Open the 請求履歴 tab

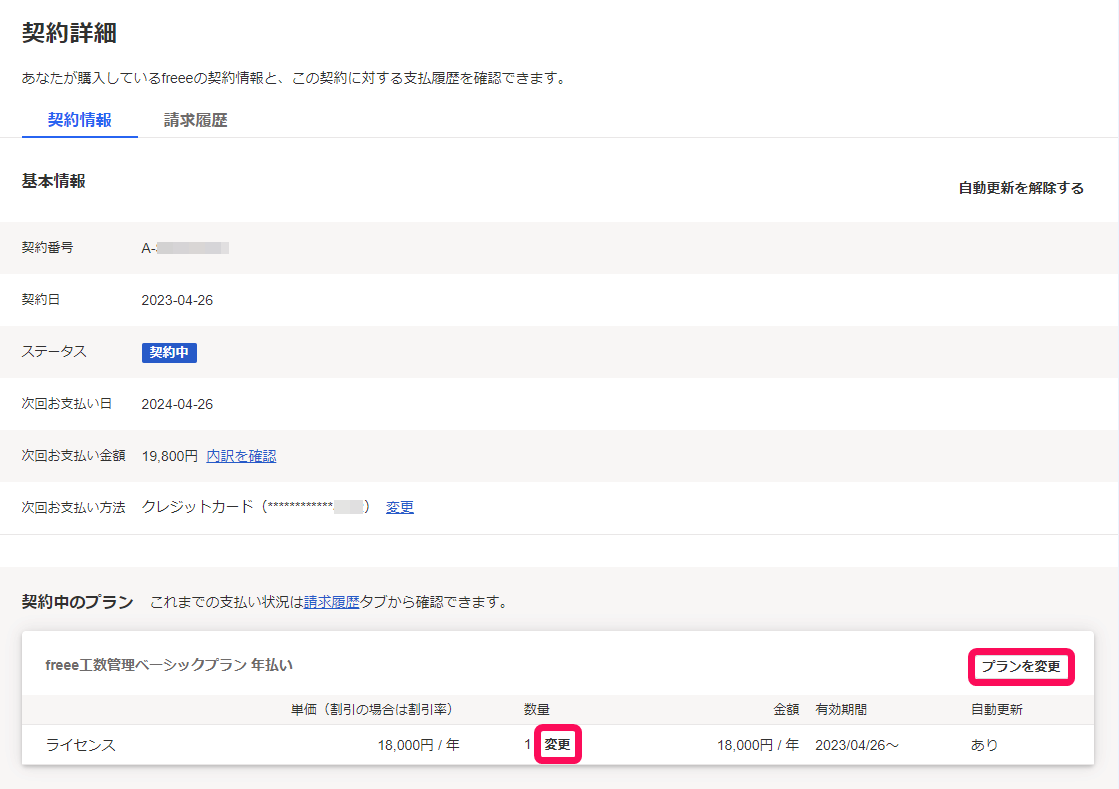196,120
